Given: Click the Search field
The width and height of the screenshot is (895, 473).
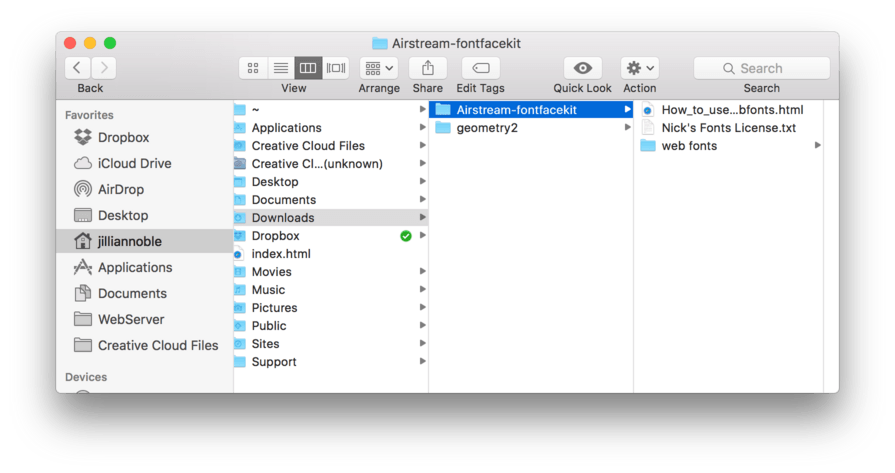Looking at the screenshot, I should tap(761, 68).
